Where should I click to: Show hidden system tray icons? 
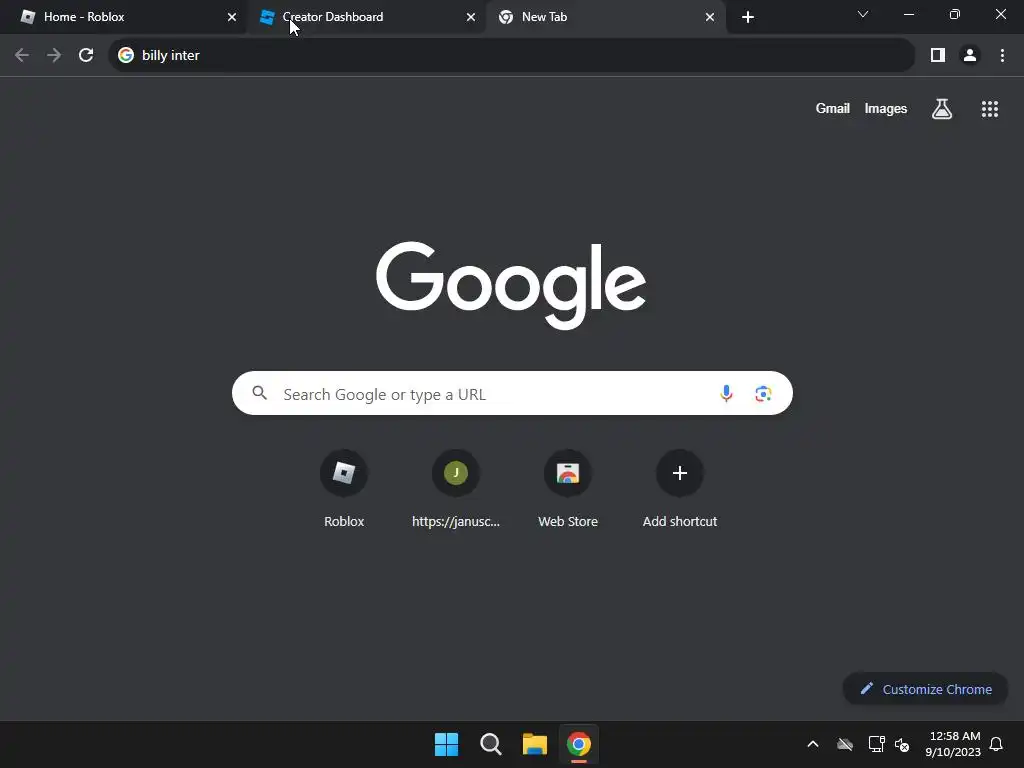coord(813,744)
